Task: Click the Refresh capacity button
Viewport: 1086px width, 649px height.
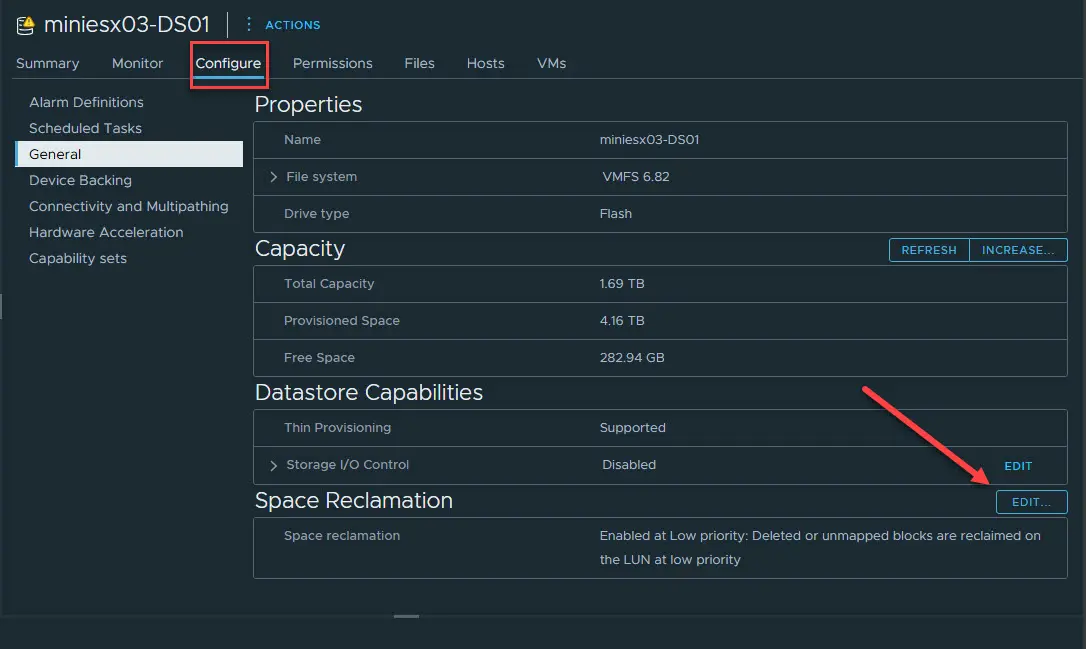Action: point(929,250)
